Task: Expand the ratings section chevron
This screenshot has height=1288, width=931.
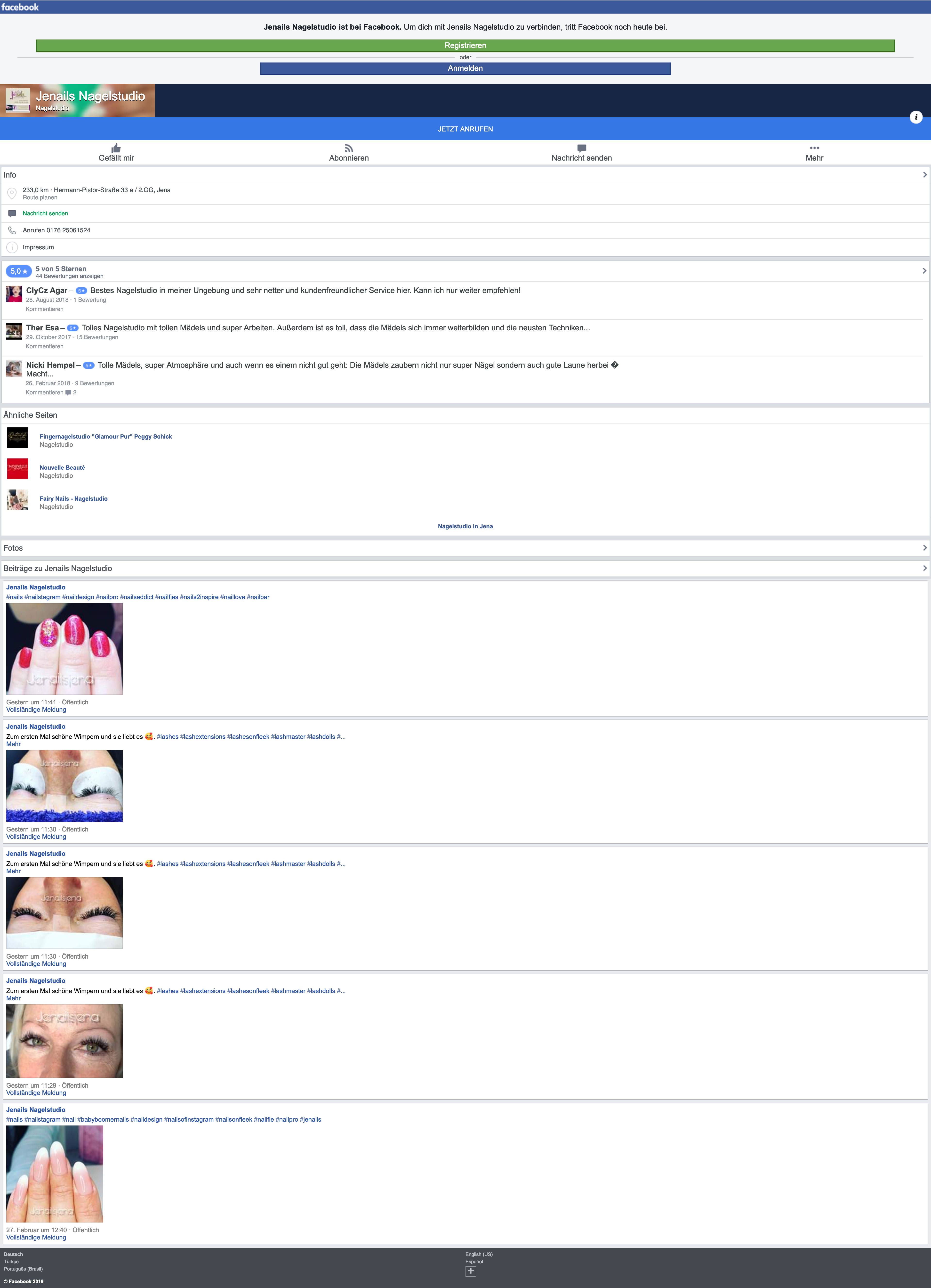Action: pos(925,271)
